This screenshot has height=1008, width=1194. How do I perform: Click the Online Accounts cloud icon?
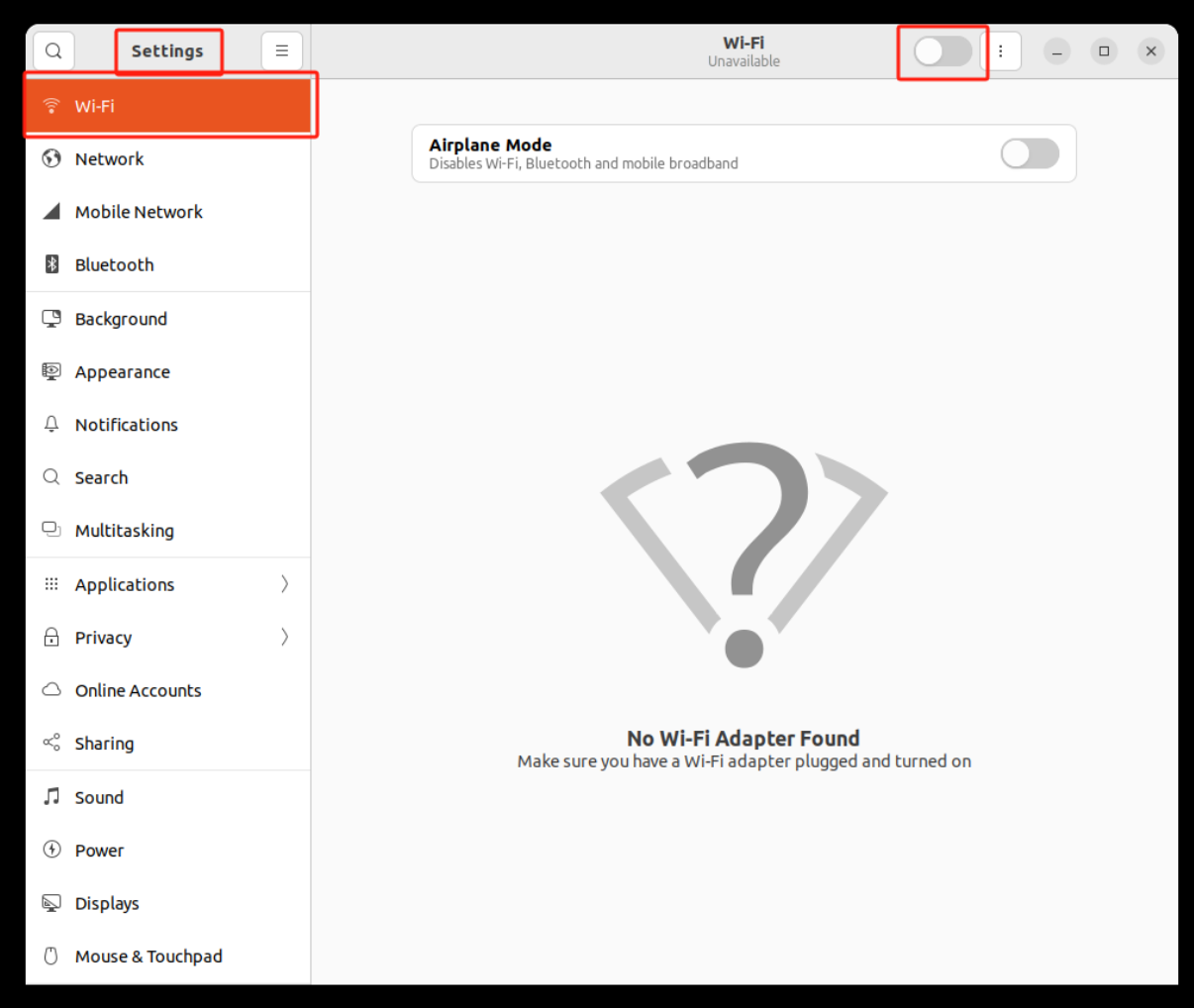(51, 690)
